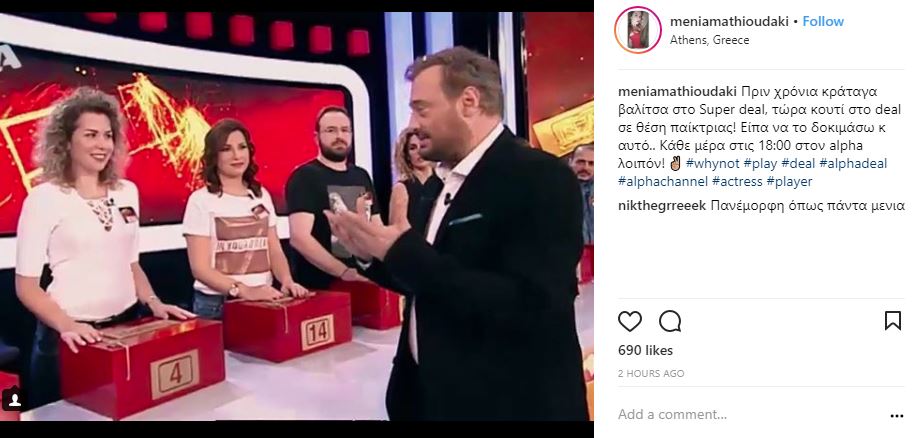Open comments with the speech bubble icon
The width and height of the screenshot is (915, 438).
[670, 321]
